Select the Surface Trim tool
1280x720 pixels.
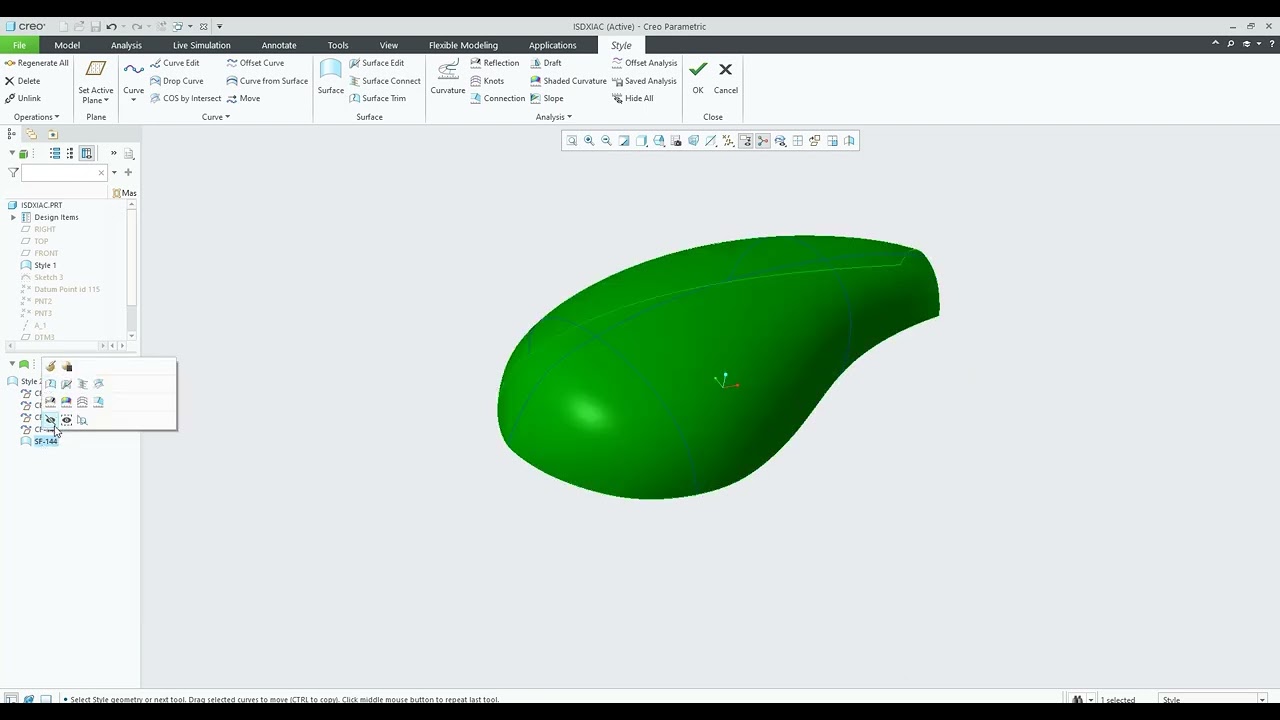[x=378, y=98]
